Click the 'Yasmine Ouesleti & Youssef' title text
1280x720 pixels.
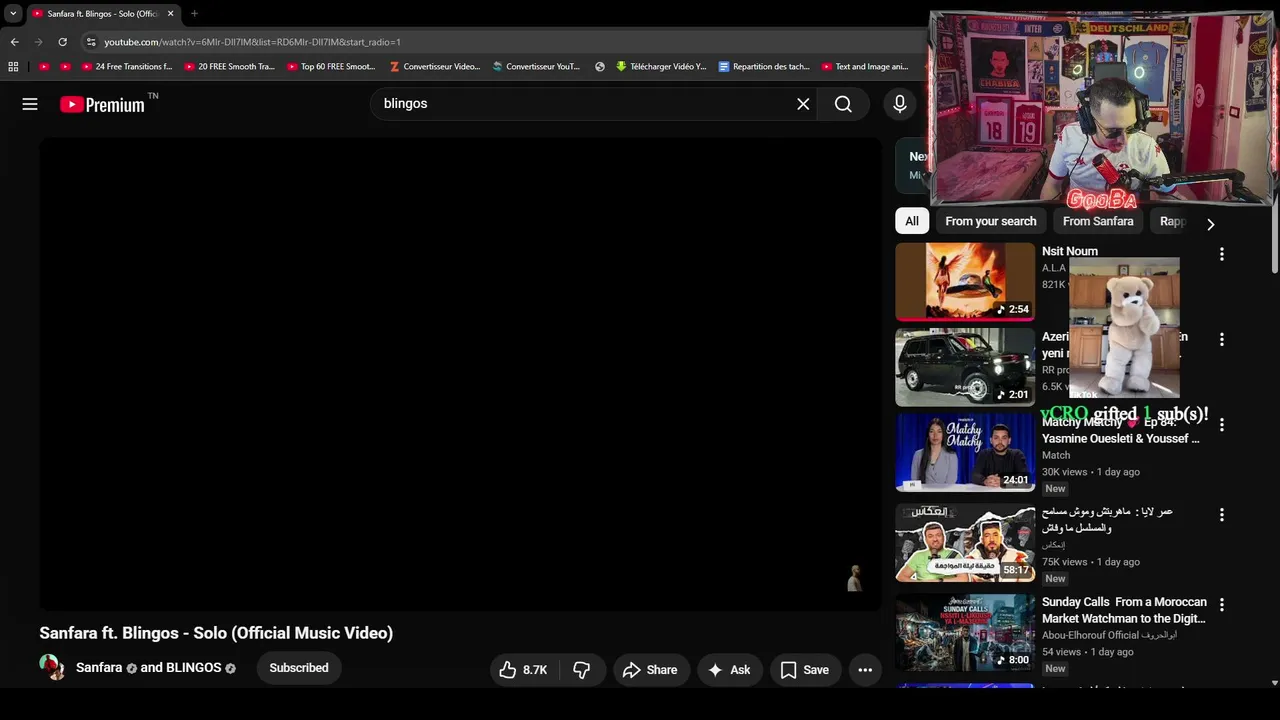(1120, 438)
